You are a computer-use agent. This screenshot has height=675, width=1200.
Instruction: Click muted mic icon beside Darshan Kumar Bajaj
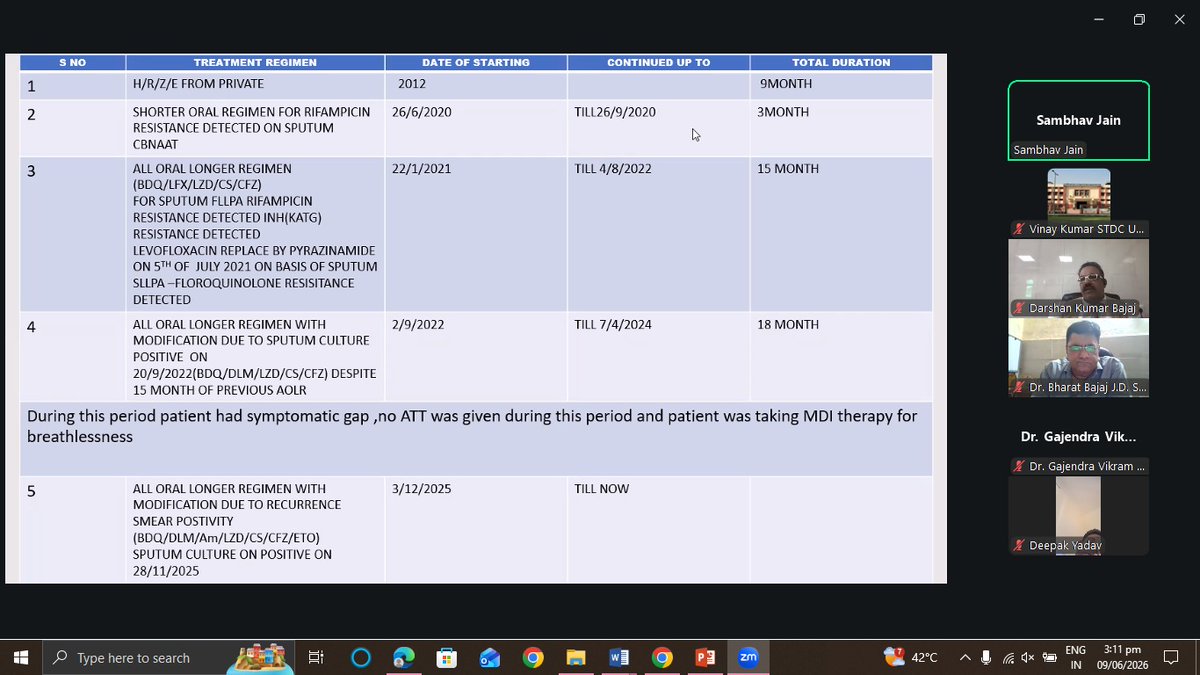[x=1019, y=308]
